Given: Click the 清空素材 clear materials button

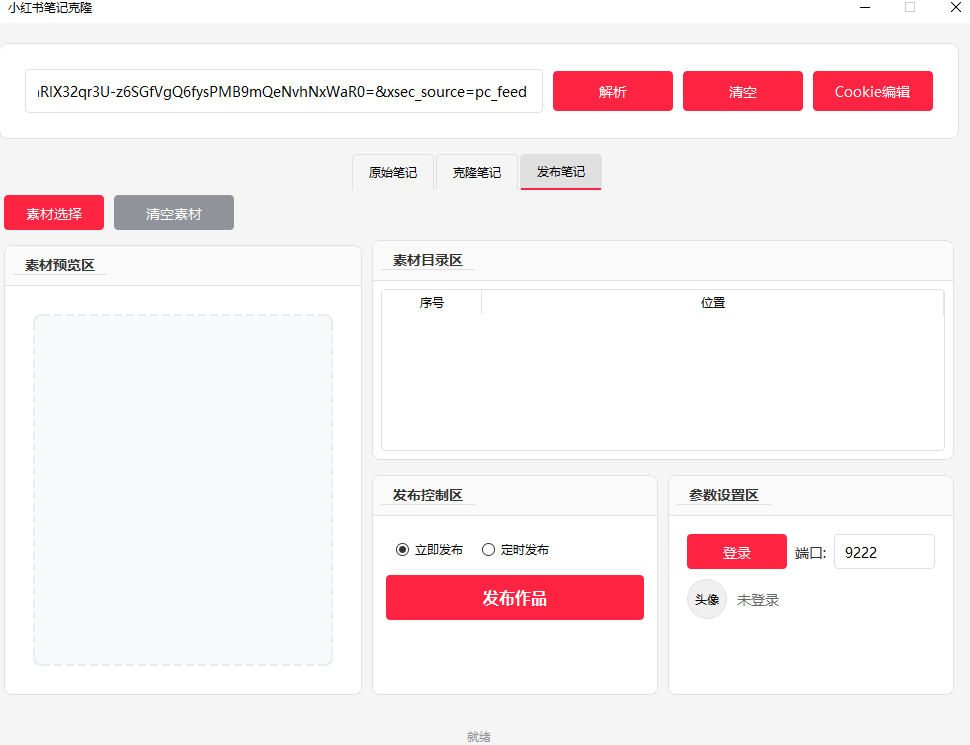Looking at the screenshot, I should tap(173, 212).
